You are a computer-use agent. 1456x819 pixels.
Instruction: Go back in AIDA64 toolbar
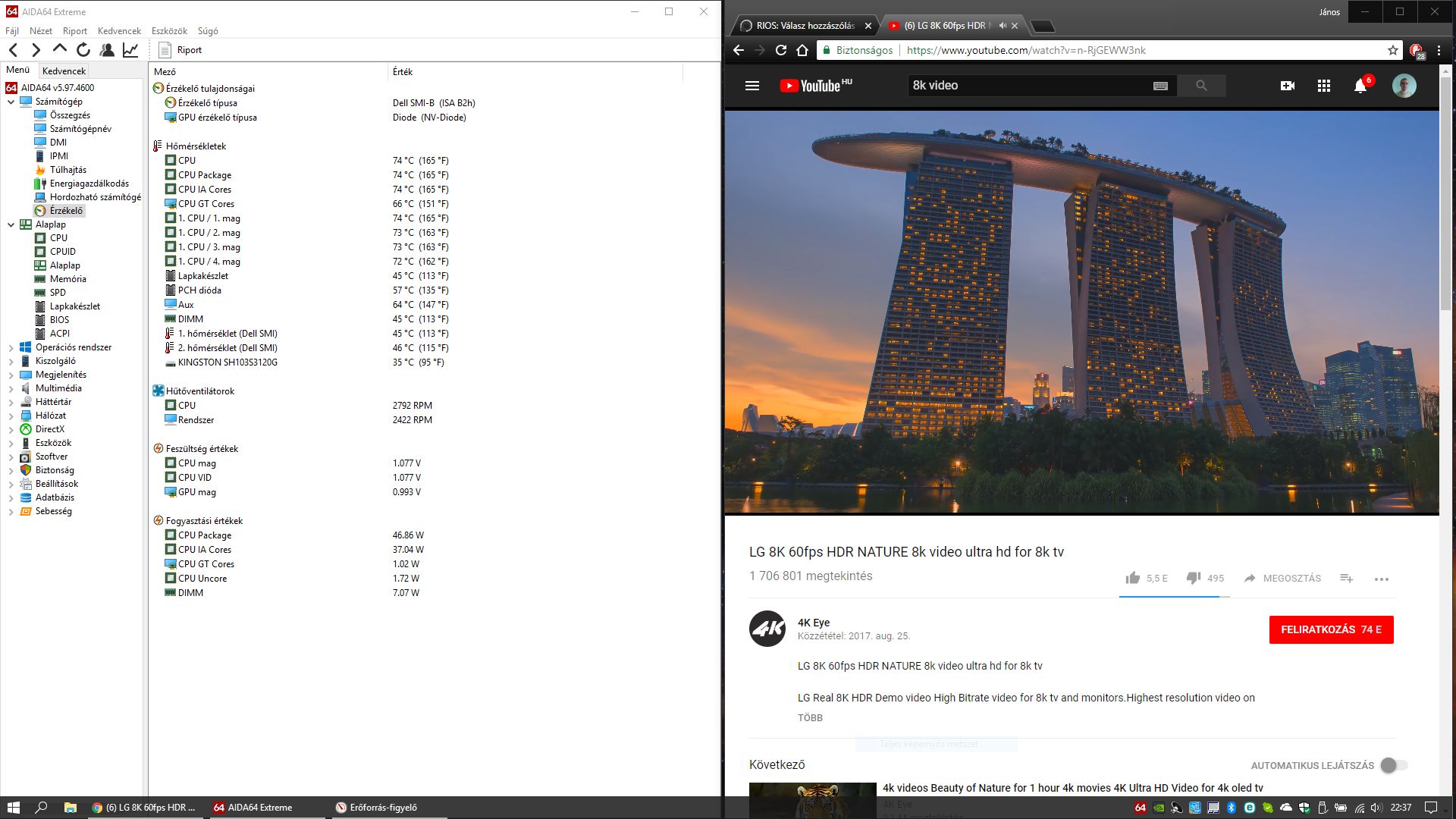14,50
